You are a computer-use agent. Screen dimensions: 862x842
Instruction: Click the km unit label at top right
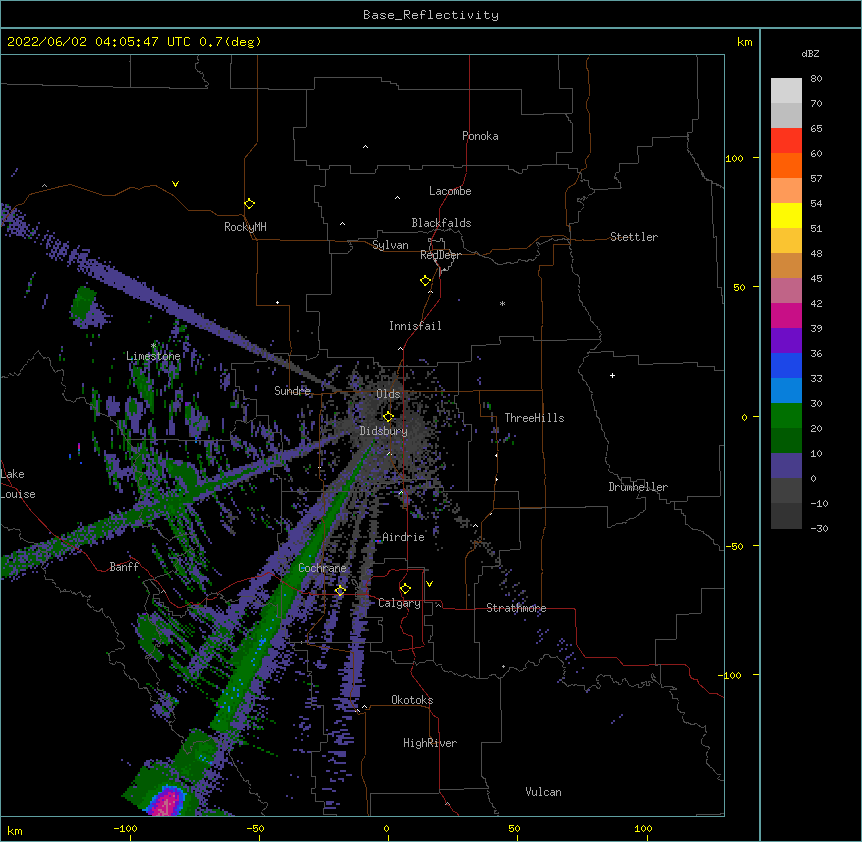click(744, 42)
